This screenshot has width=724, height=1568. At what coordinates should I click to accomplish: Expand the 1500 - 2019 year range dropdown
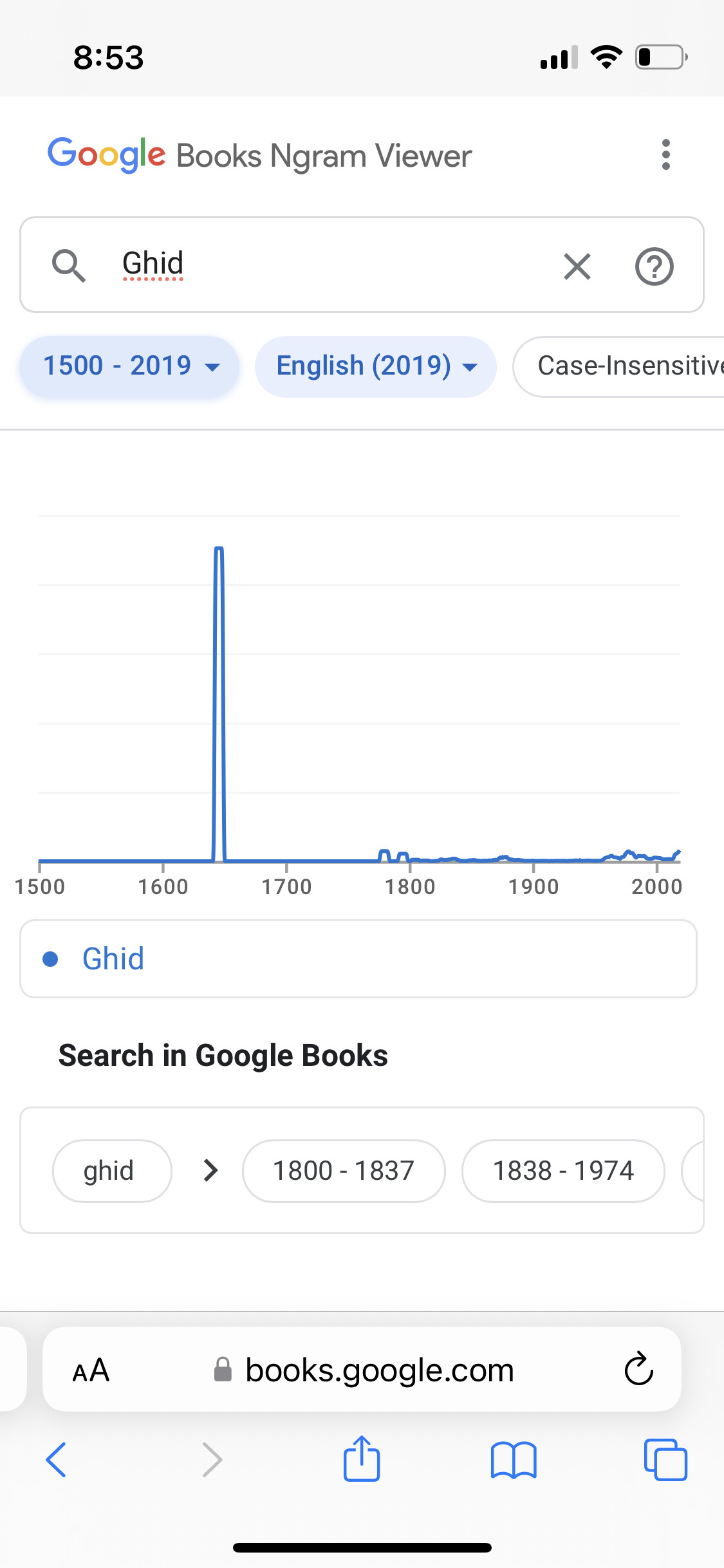pyautogui.click(x=129, y=366)
